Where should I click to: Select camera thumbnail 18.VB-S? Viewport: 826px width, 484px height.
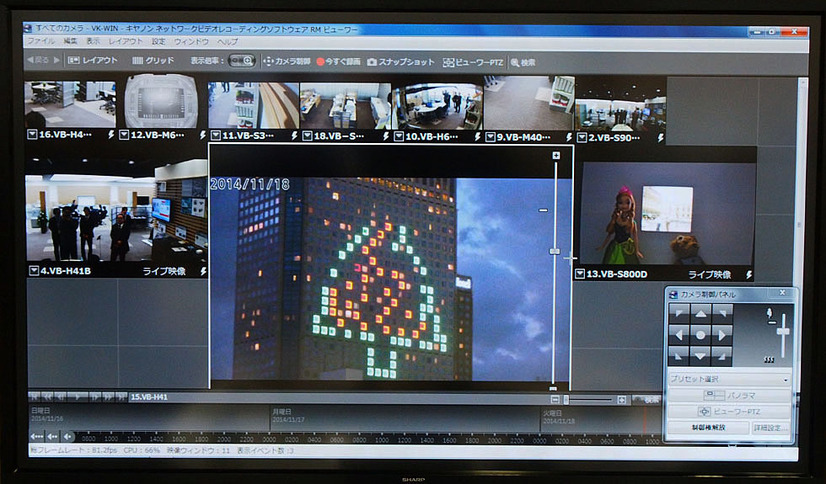[345, 105]
